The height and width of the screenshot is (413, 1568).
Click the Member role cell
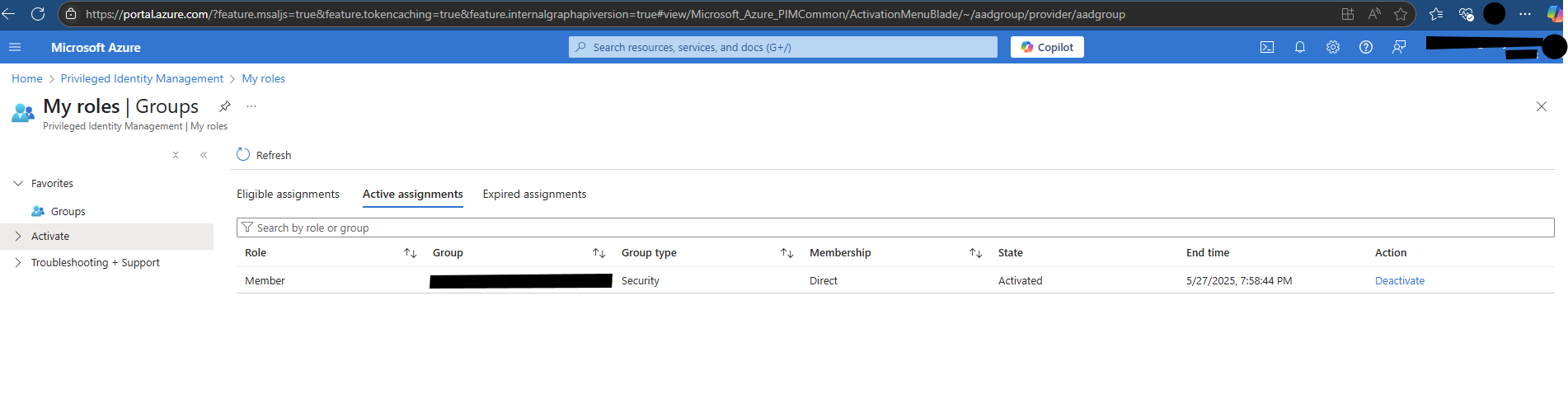coord(265,280)
